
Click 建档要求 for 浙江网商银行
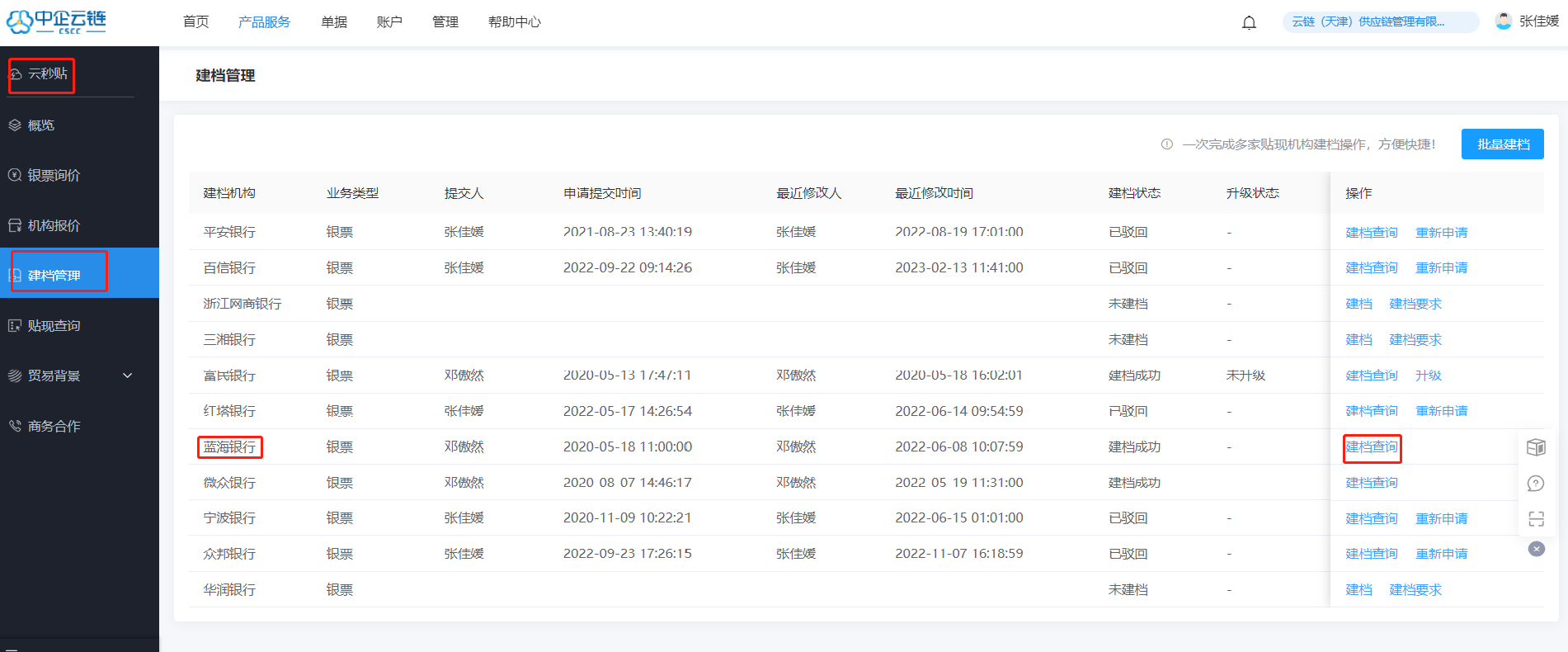coord(1415,304)
